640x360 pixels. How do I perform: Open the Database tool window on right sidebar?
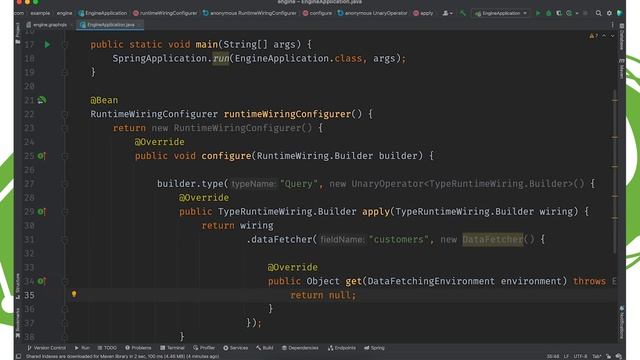click(622, 37)
